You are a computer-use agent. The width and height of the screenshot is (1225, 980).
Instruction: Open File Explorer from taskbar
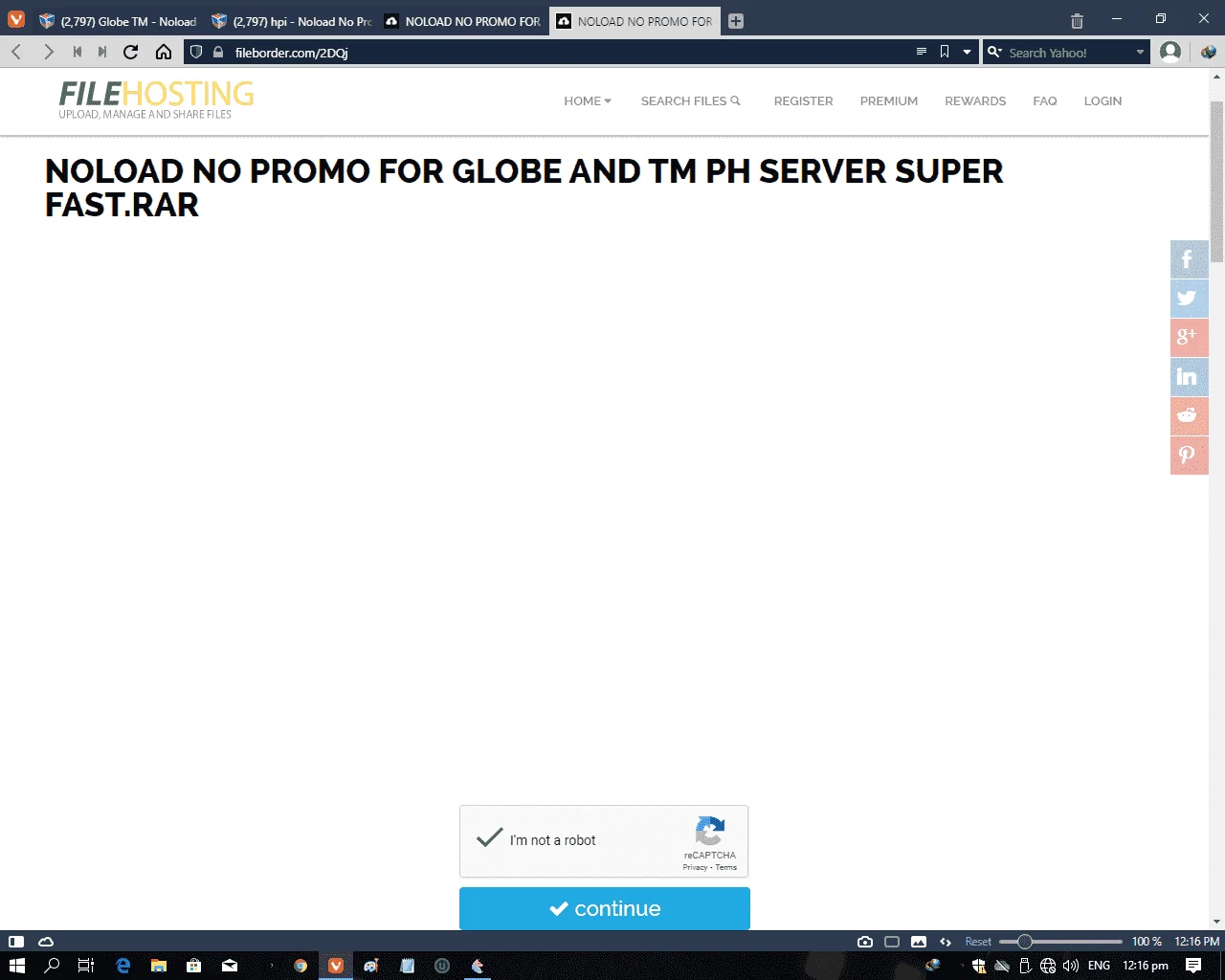[x=159, y=966]
